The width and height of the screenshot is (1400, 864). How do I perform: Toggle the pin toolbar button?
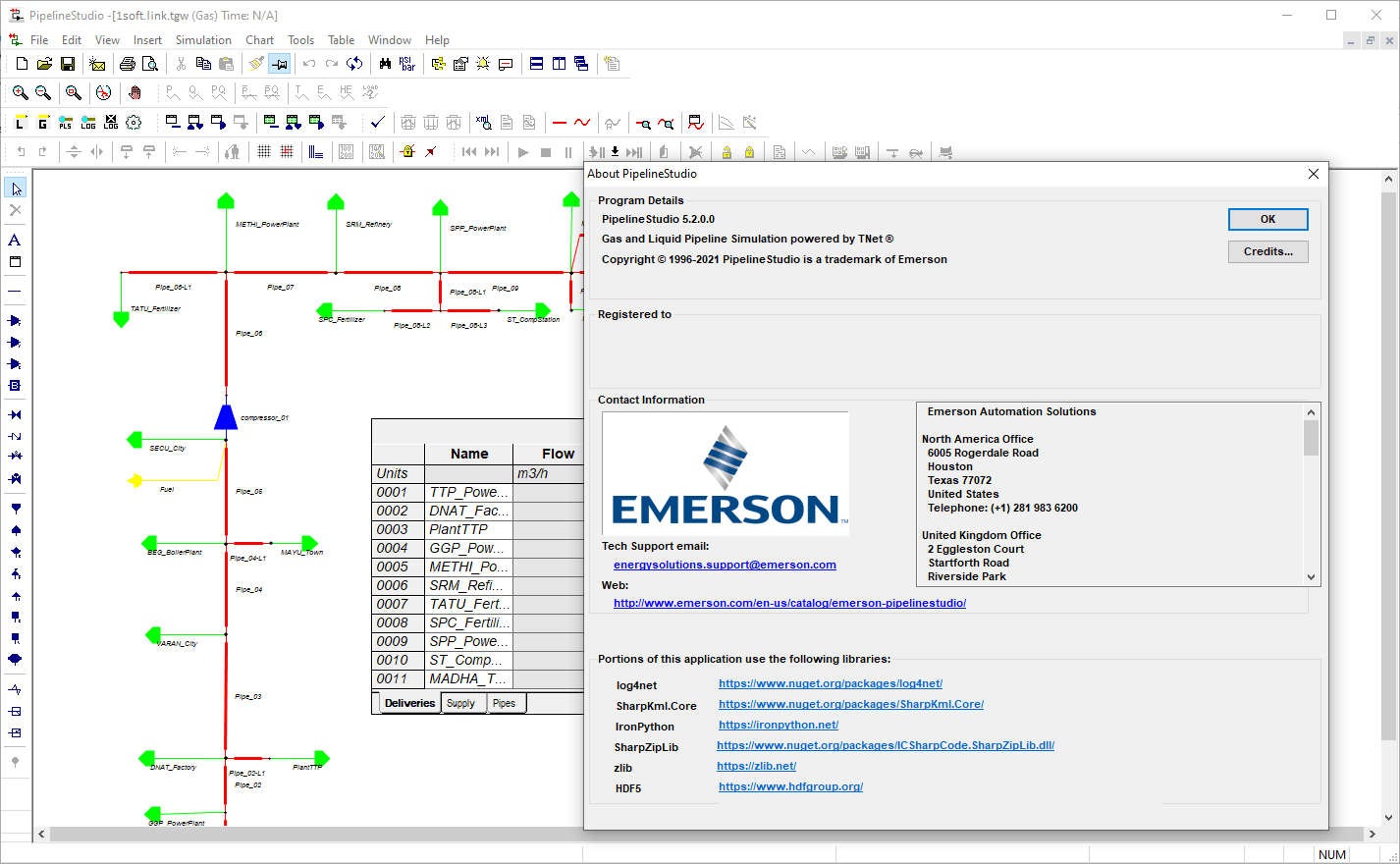[279, 64]
